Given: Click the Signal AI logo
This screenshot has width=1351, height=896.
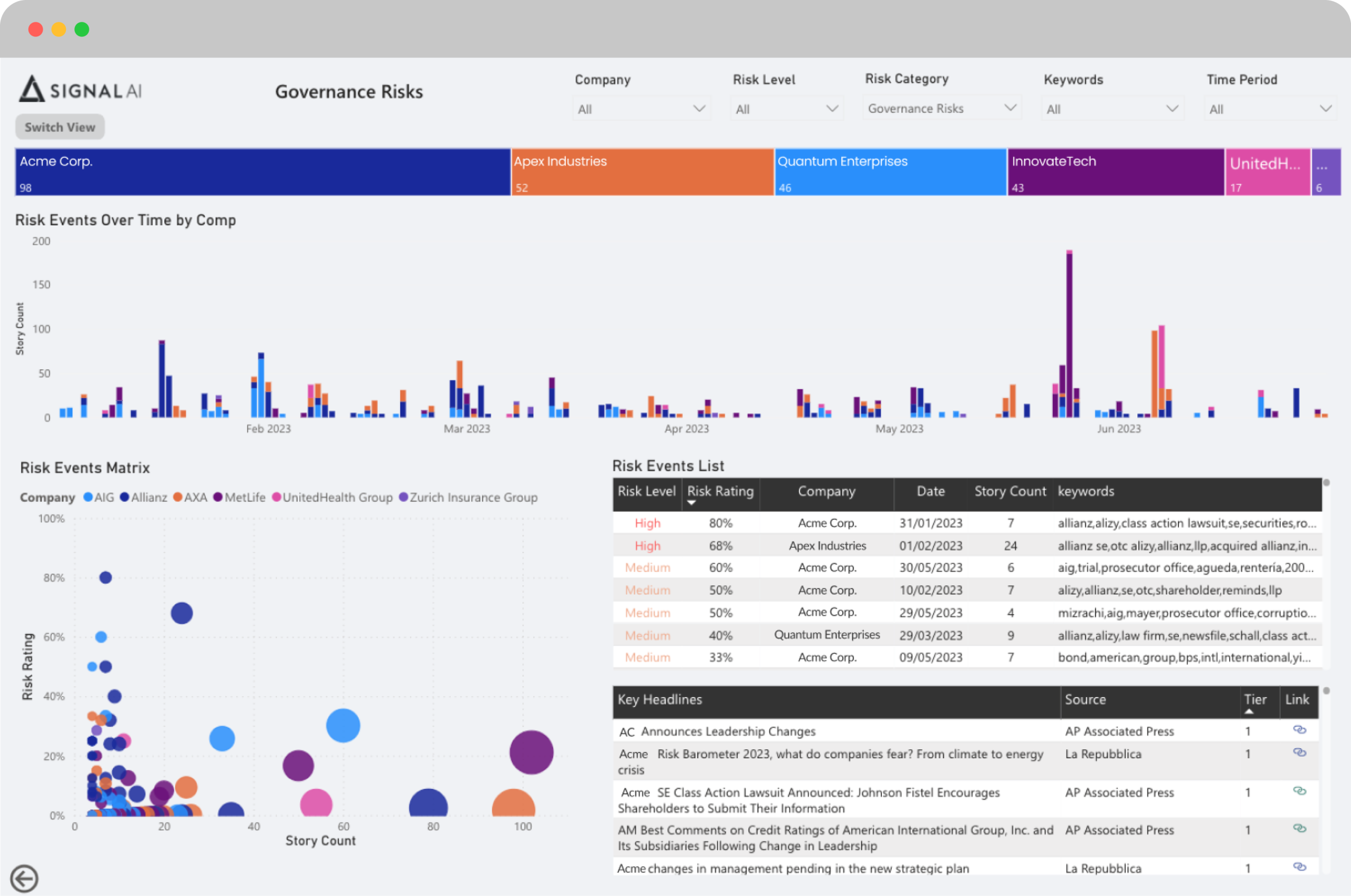Looking at the screenshot, I should coord(80,89).
